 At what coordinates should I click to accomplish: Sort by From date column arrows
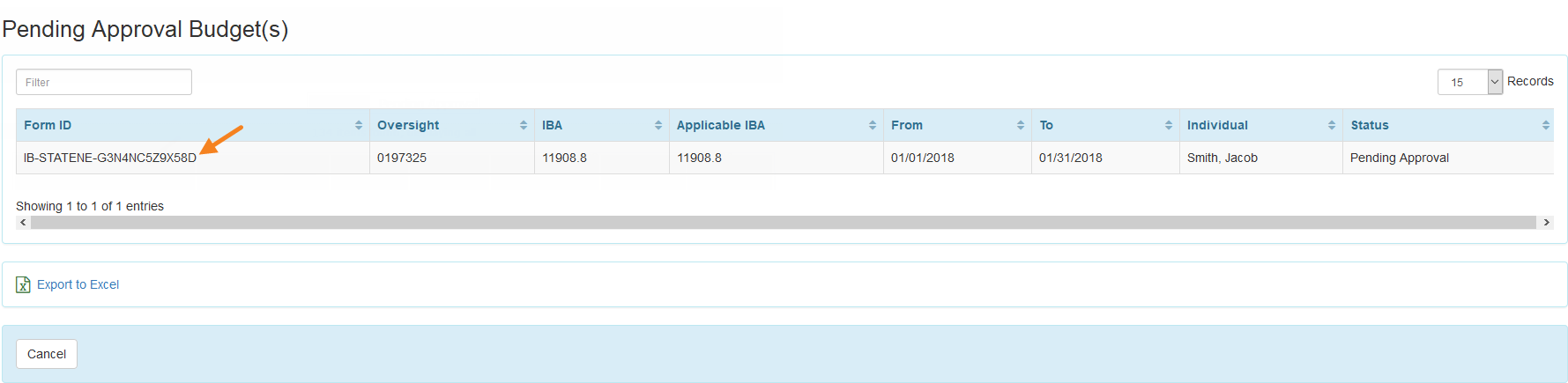1021,125
